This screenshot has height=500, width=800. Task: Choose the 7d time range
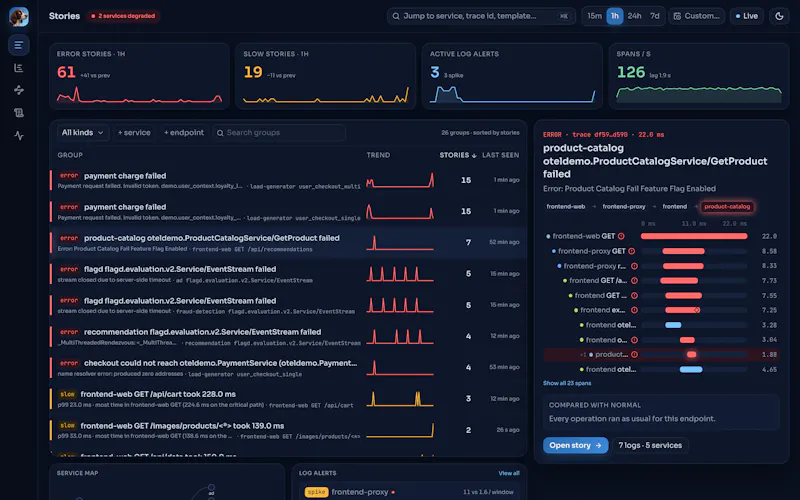point(655,16)
